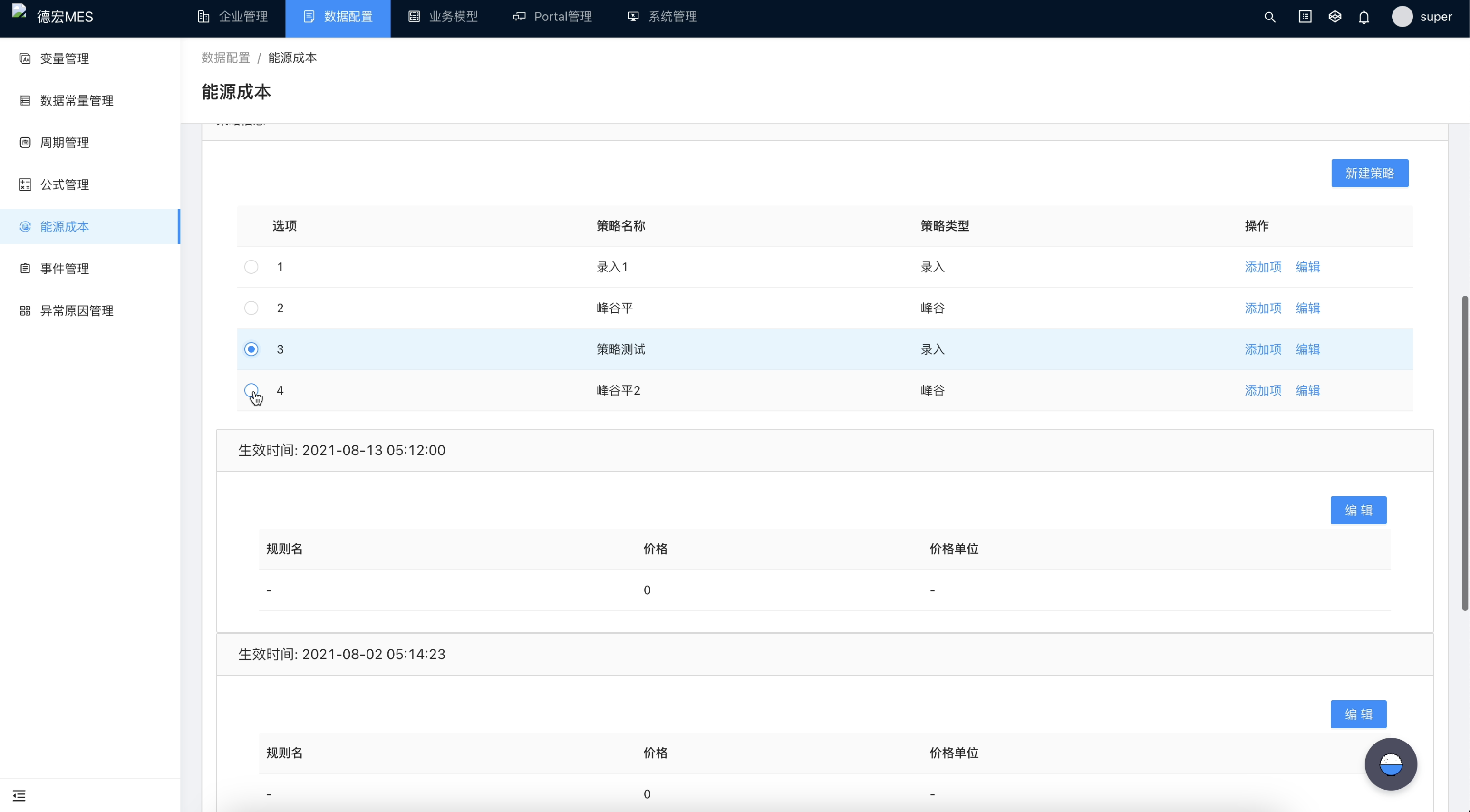Click the 业务模型 tab icon
The height and width of the screenshot is (812, 1470).
coord(414,17)
